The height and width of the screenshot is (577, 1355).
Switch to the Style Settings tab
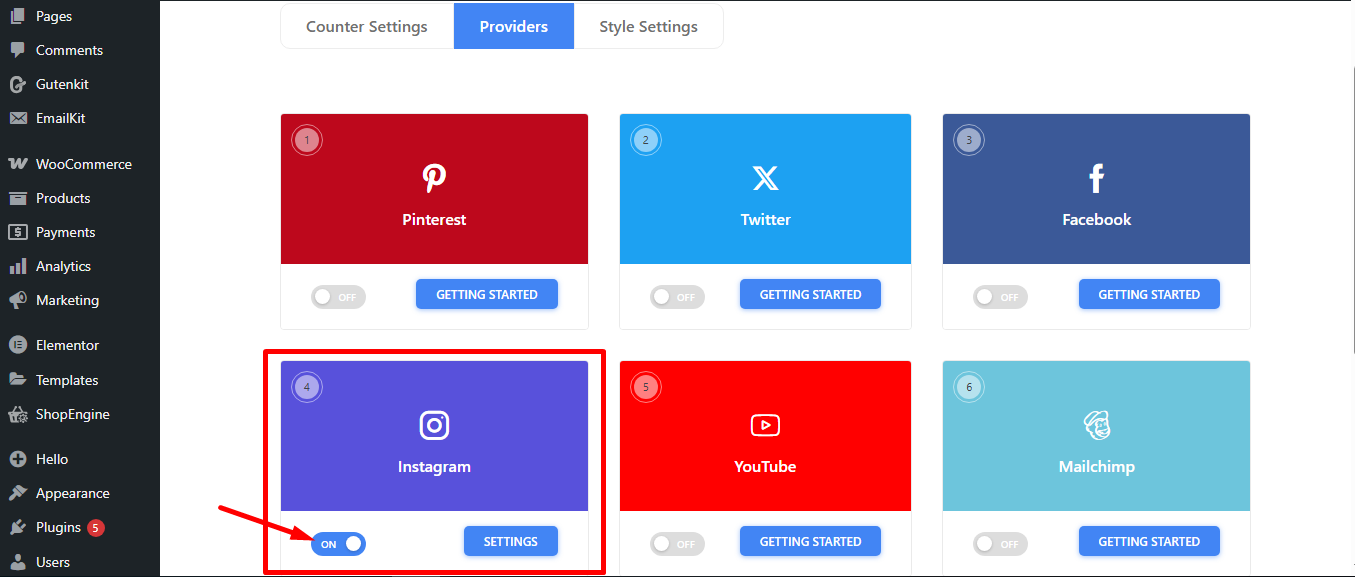coord(648,27)
